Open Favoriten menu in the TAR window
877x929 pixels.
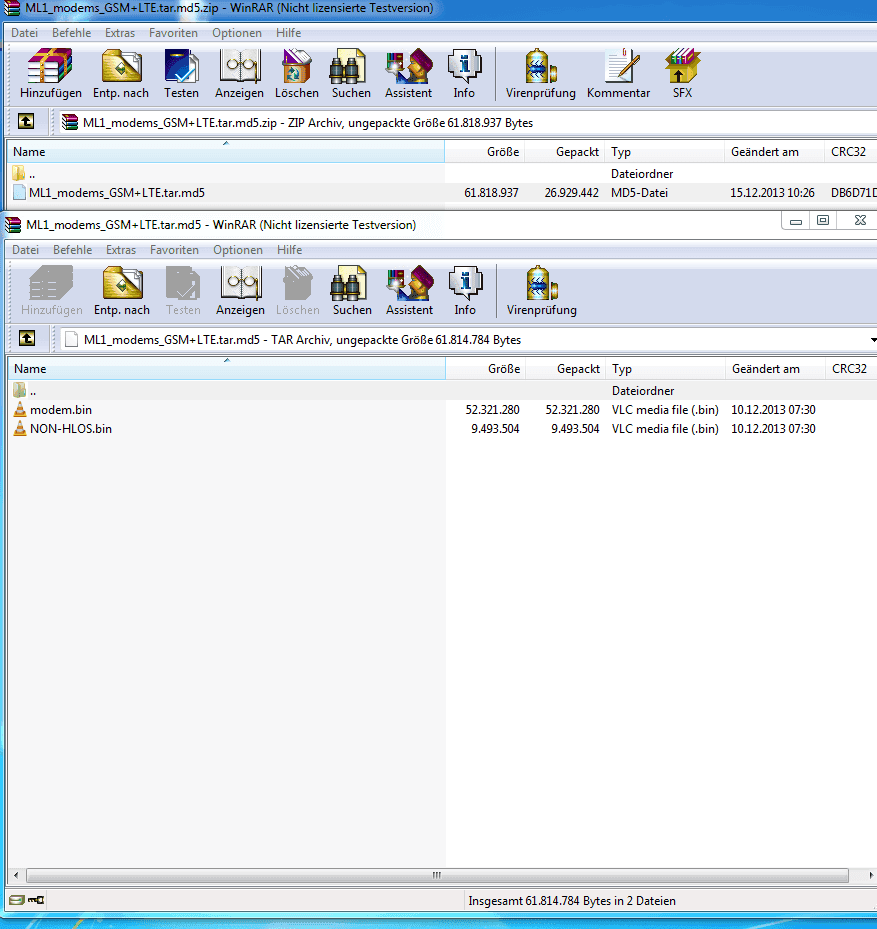click(x=174, y=249)
